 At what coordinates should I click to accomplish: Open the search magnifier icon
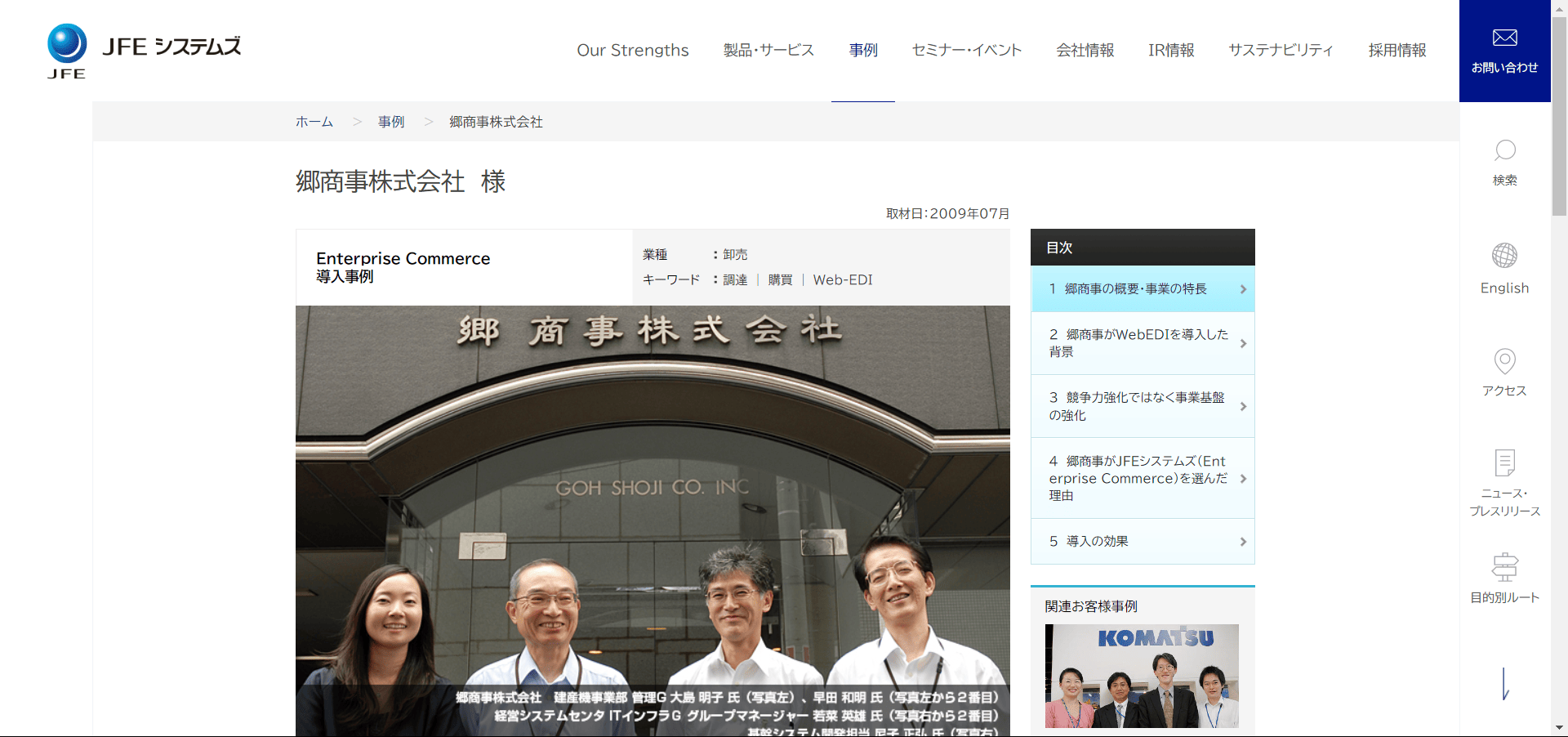tap(1504, 150)
